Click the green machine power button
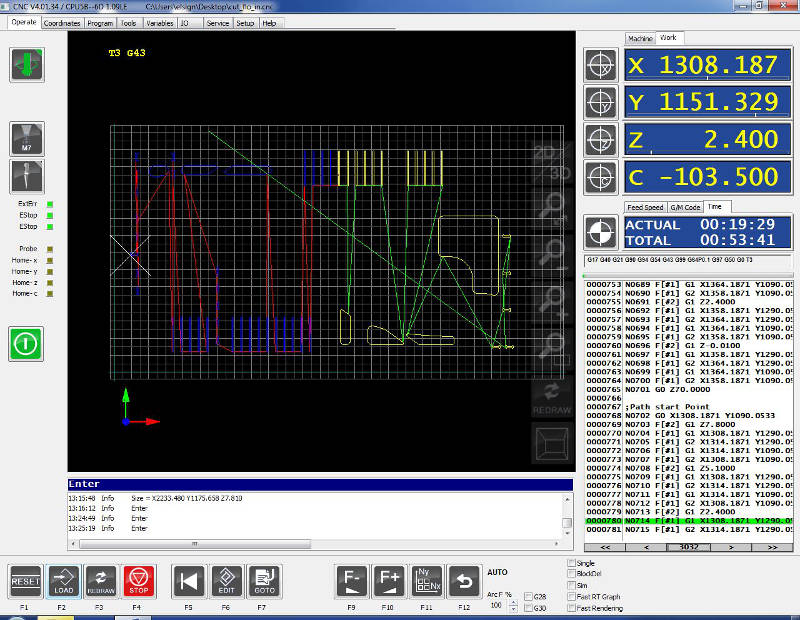This screenshot has width=800, height=620. point(26,343)
